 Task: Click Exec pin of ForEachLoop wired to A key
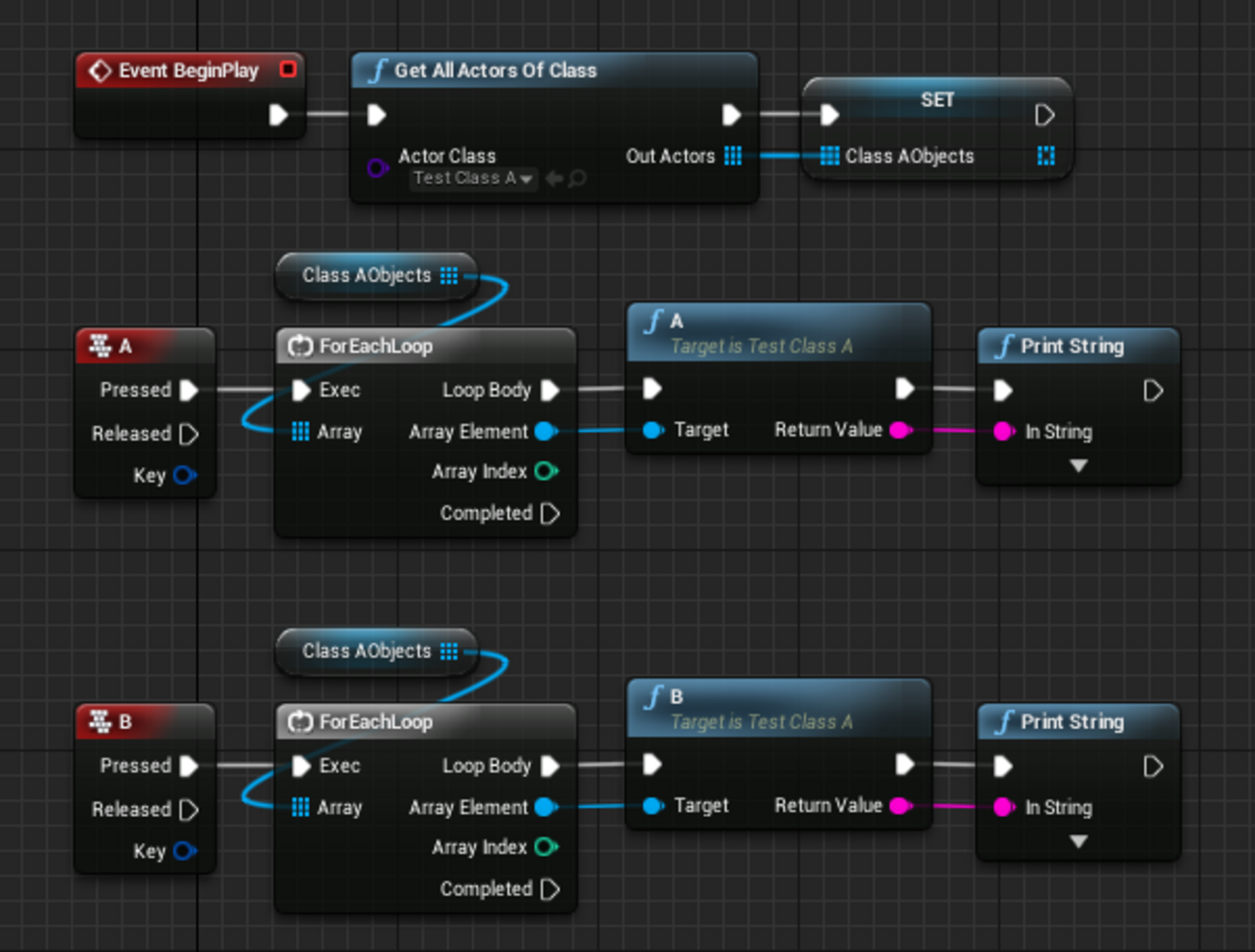click(x=301, y=390)
